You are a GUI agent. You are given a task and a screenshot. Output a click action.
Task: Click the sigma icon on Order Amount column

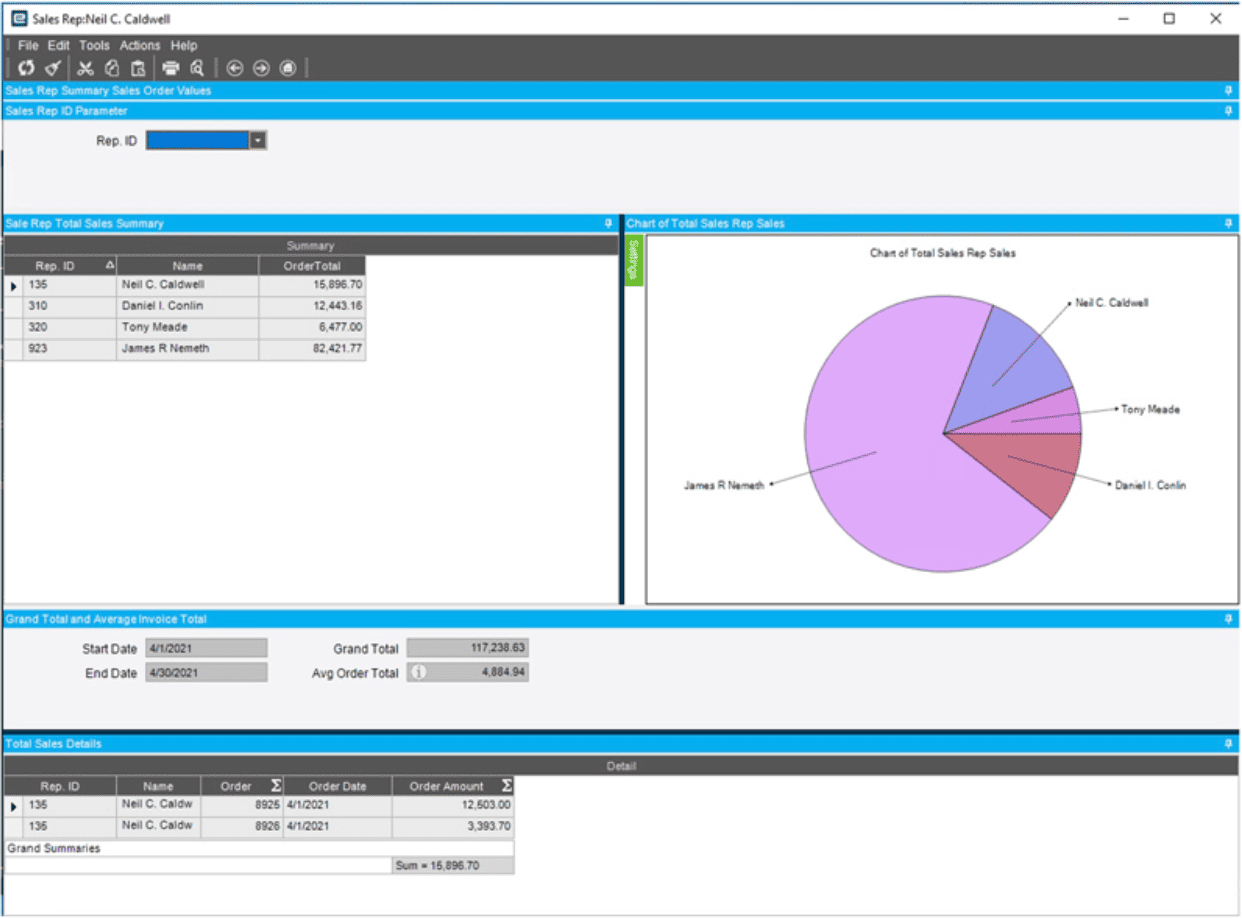tap(507, 786)
